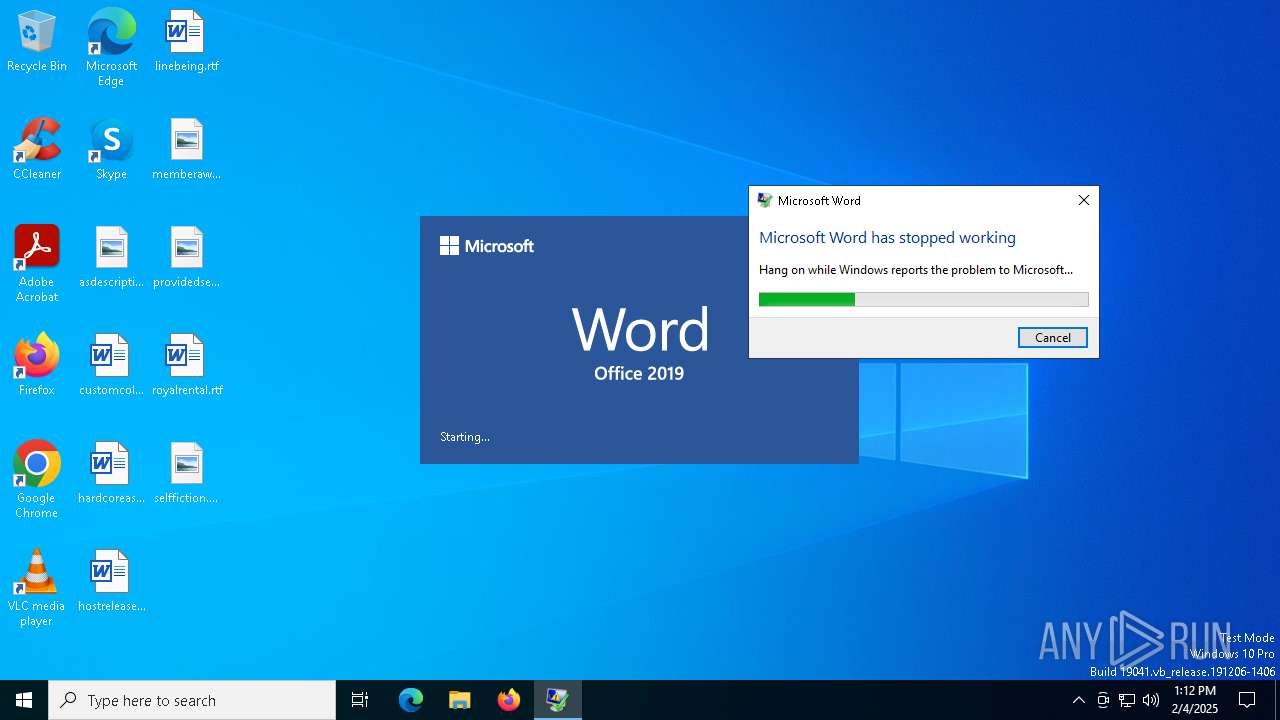Open the notification center icon

[x=1247, y=700]
